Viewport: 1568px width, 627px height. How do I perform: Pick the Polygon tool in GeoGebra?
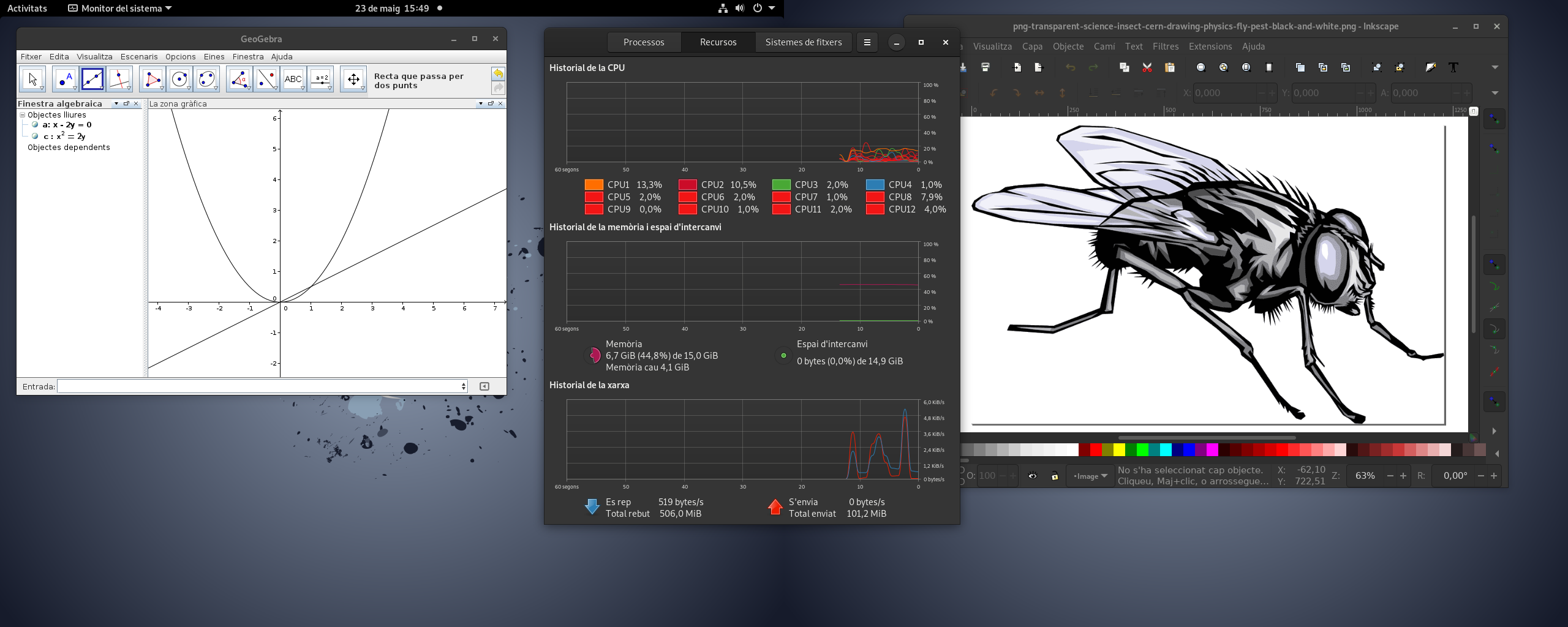[153, 79]
